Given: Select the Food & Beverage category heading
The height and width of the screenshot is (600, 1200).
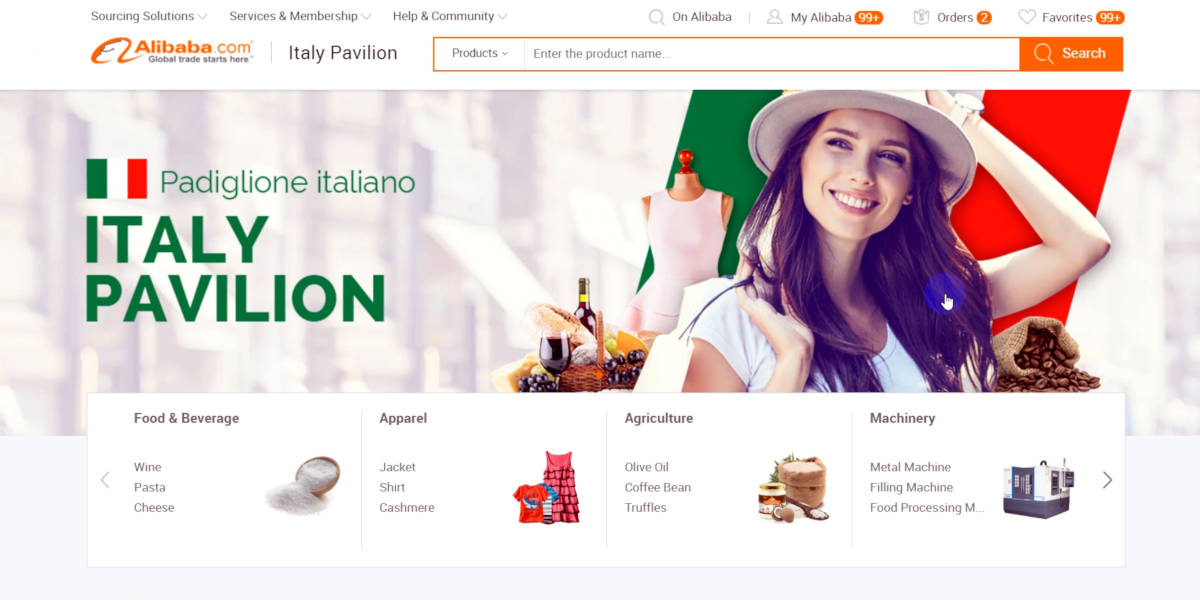Looking at the screenshot, I should click(186, 418).
